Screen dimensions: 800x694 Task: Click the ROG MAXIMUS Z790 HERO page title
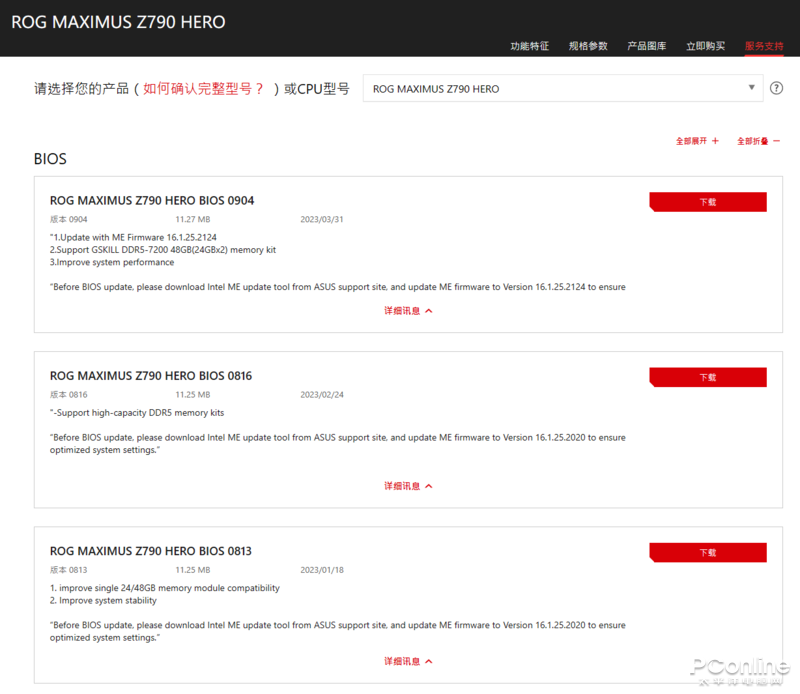pyautogui.click(x=118, y=22)
